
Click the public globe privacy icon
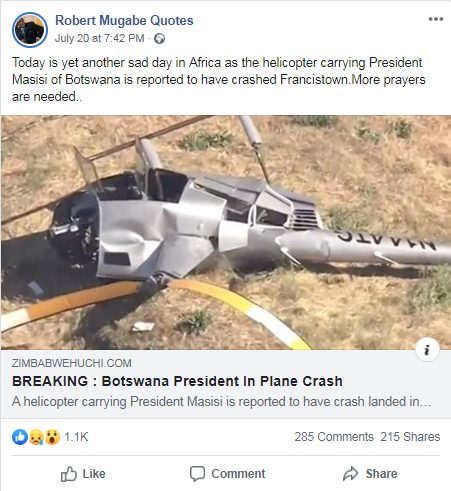click(x=159, y=39)
